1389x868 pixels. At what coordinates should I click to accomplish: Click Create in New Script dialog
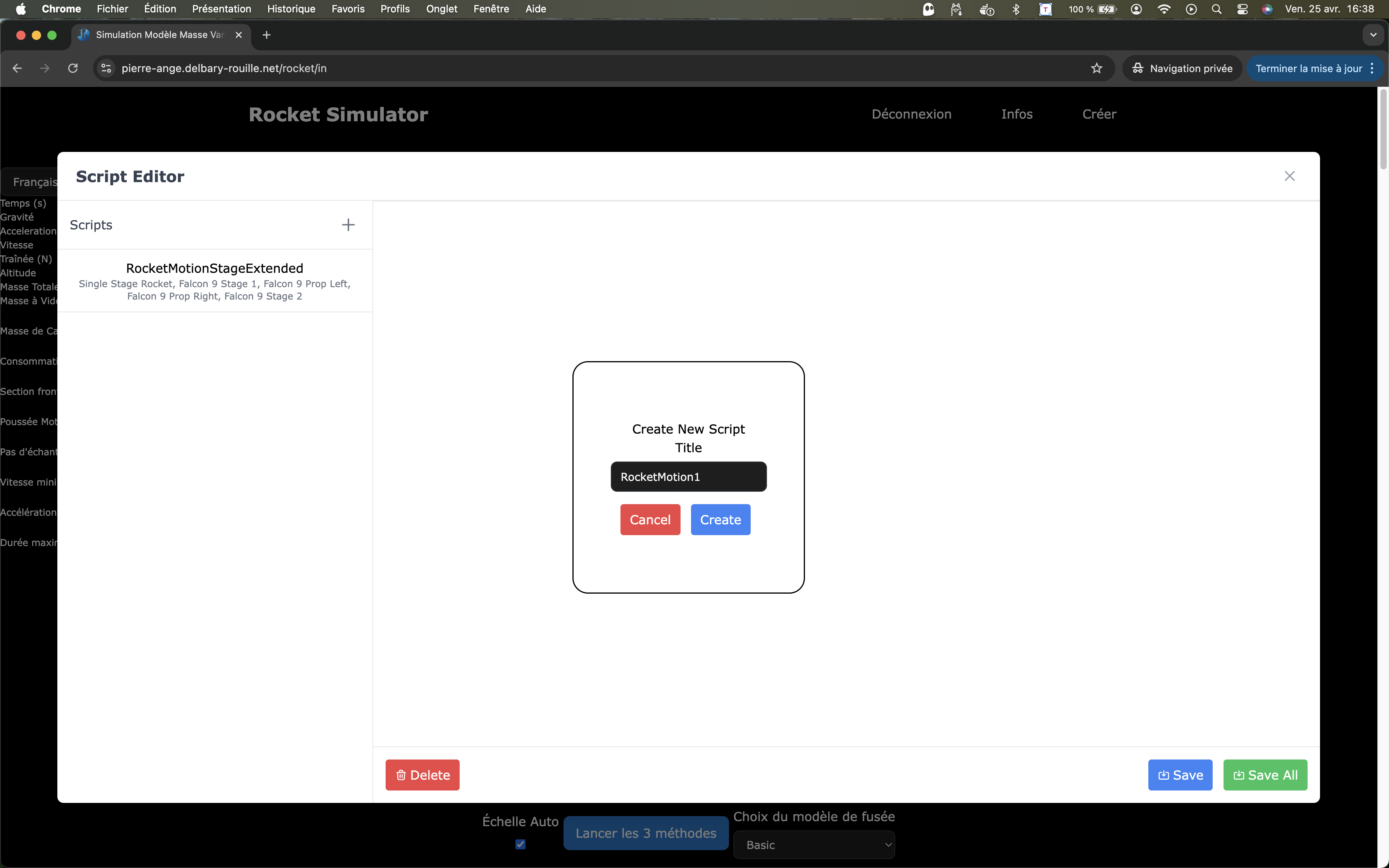720,520
